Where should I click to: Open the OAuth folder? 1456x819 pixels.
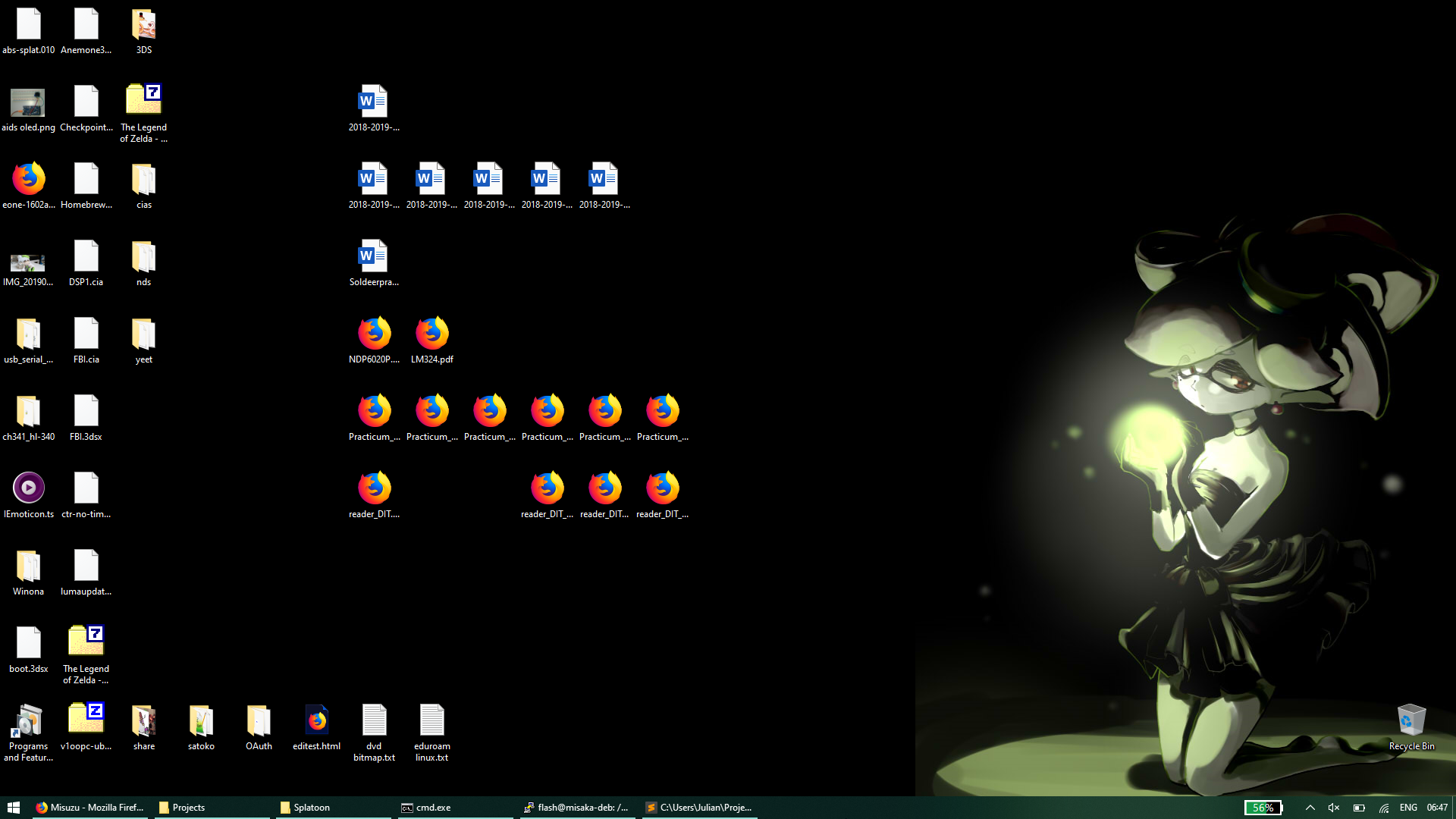[259, 728]
